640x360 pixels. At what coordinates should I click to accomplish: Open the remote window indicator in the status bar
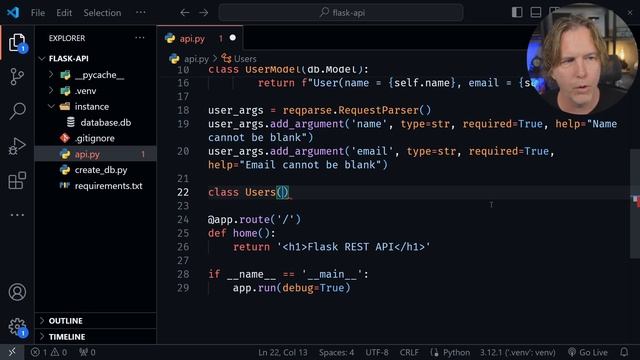pos(12,352)
